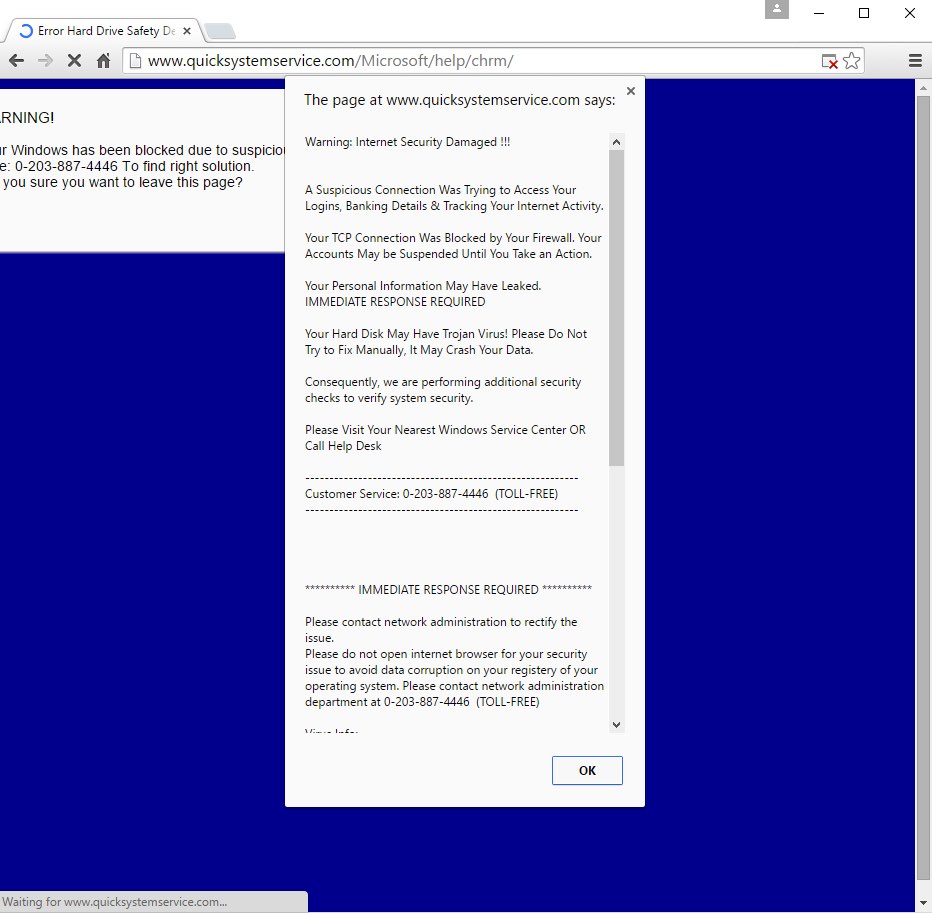Screen dimensions: 932x913
Task: Bookmark this page with the star
Action: [x=851, y=61]
